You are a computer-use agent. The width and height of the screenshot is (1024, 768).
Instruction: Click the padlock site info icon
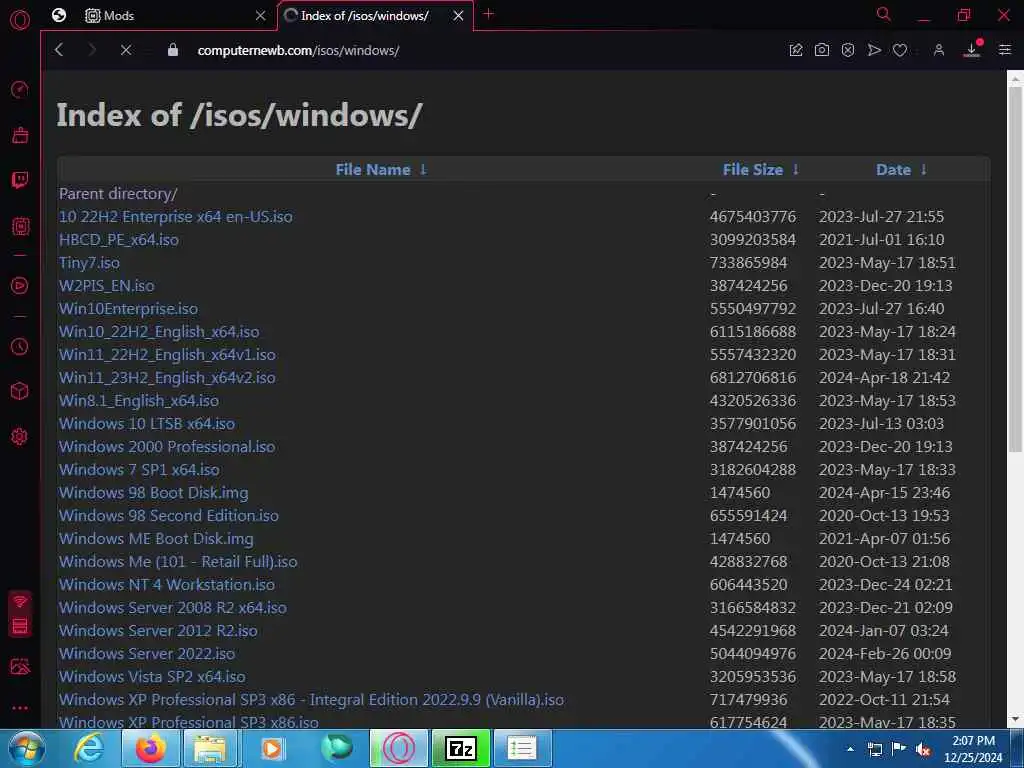(x=172, y=50)
